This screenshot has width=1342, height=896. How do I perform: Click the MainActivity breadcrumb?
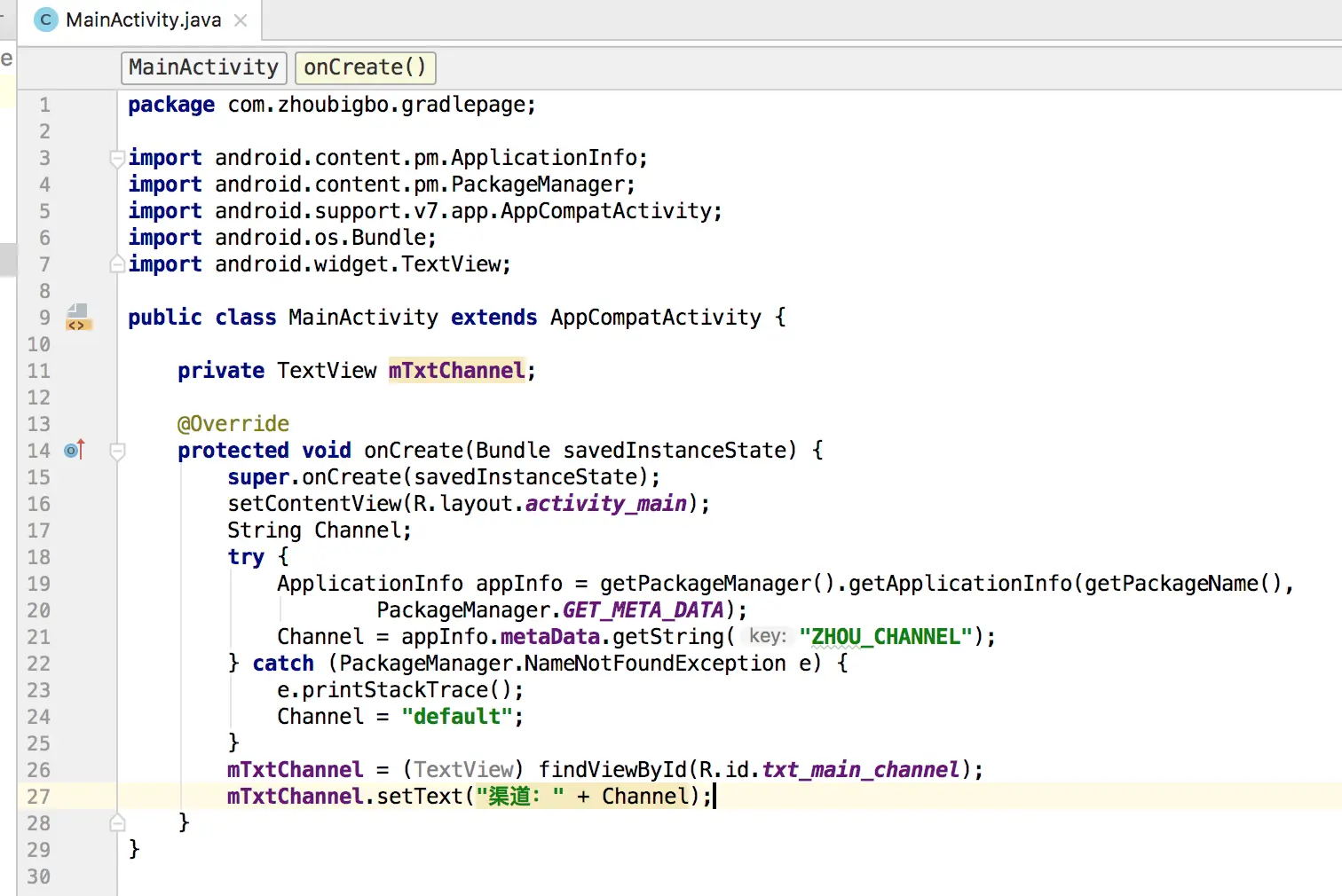click(203, 67)
